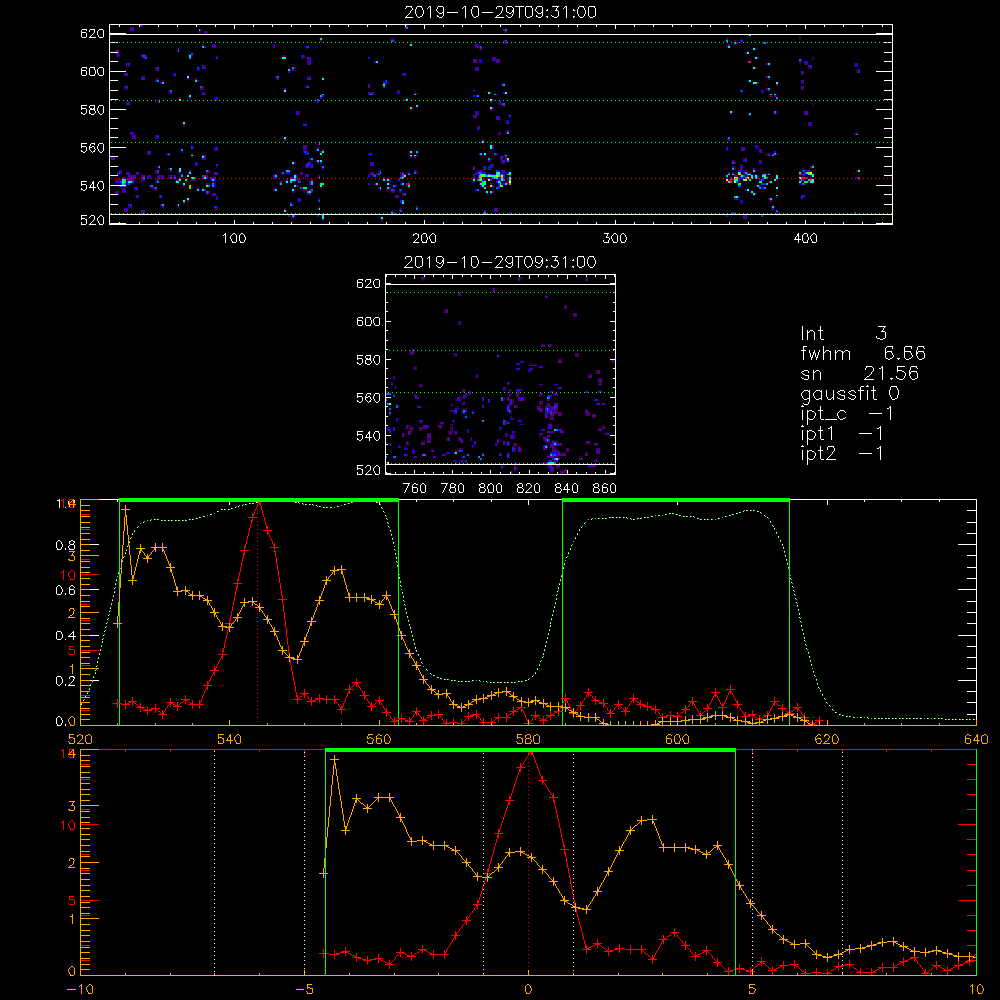Click the top plot title 2019-10-29T09:31:00
Screen dimensions: 1000x1000
[x=501, y=12]
